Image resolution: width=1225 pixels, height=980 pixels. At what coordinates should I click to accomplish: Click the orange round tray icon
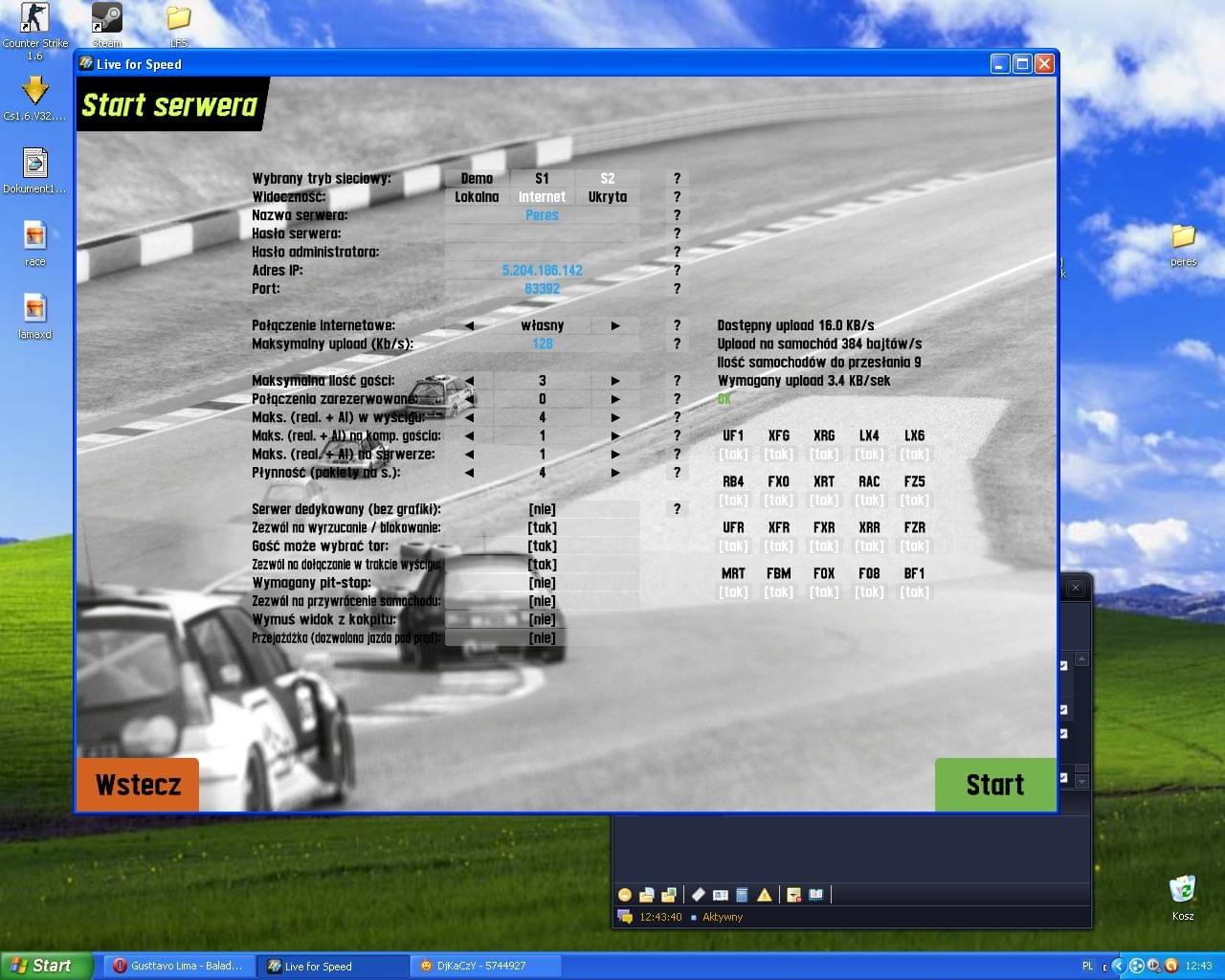[x=1170, y=966]
